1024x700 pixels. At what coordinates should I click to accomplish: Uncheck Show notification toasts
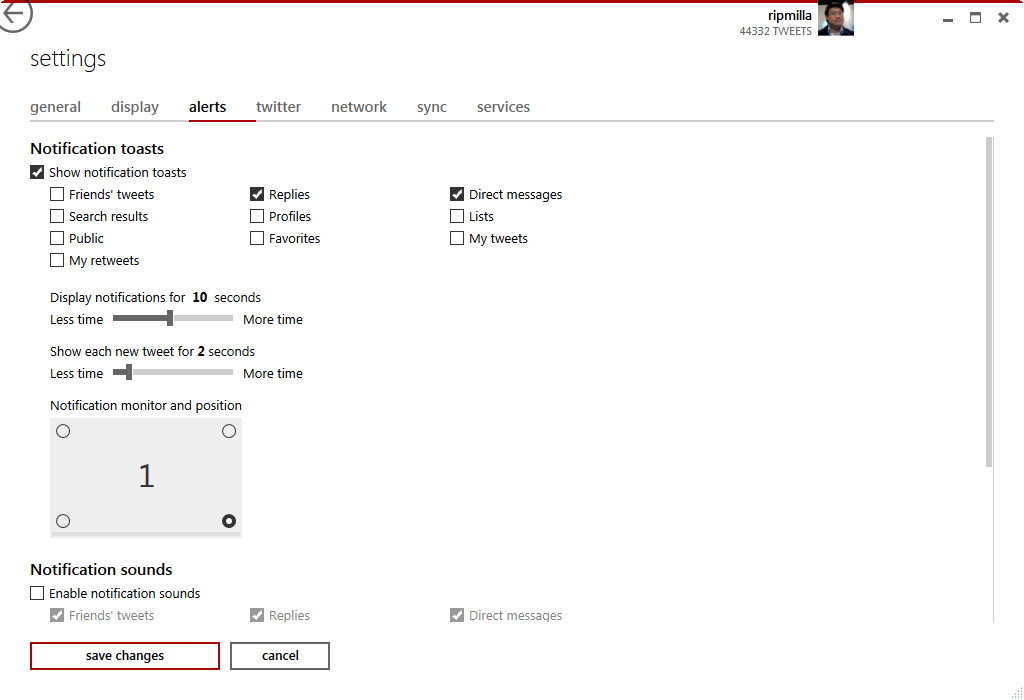tap(38, 173)
